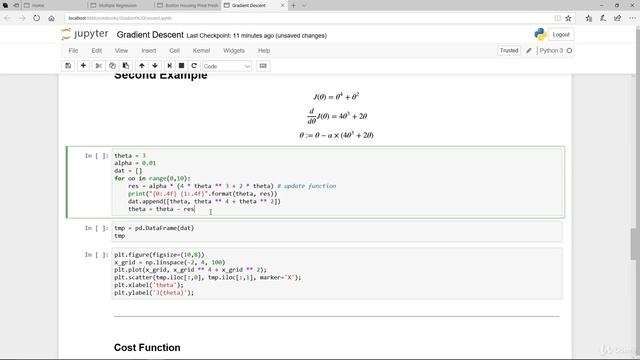Open browser settings and more ellipsis

coord(632,18)
